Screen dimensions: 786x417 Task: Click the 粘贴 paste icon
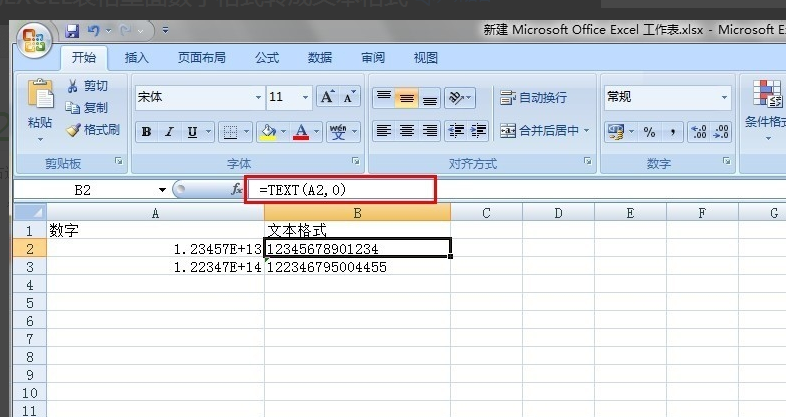click(x=40, y=94)
